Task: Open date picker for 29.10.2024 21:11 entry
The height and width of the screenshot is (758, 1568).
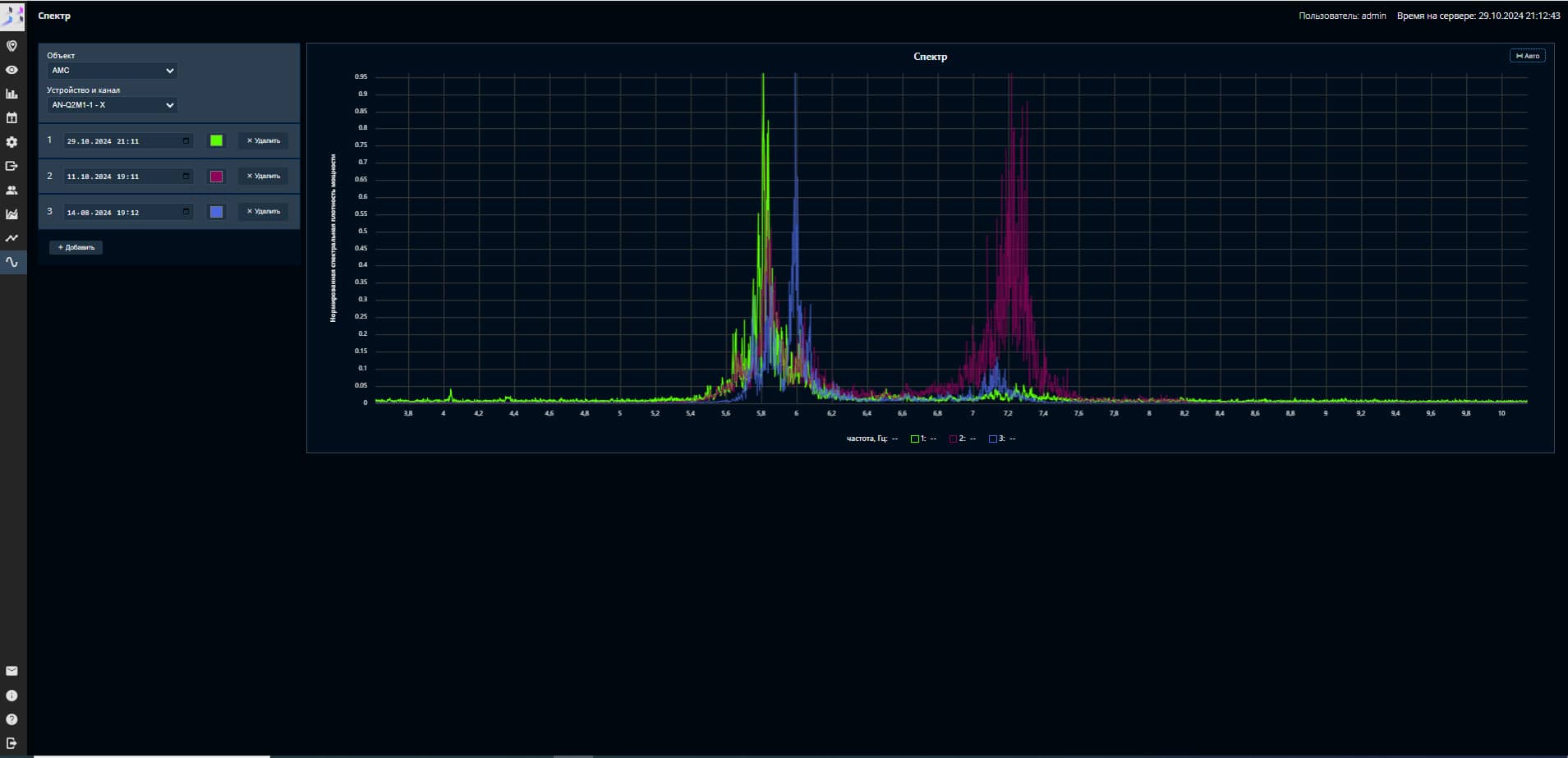Action: pos(186,141)
